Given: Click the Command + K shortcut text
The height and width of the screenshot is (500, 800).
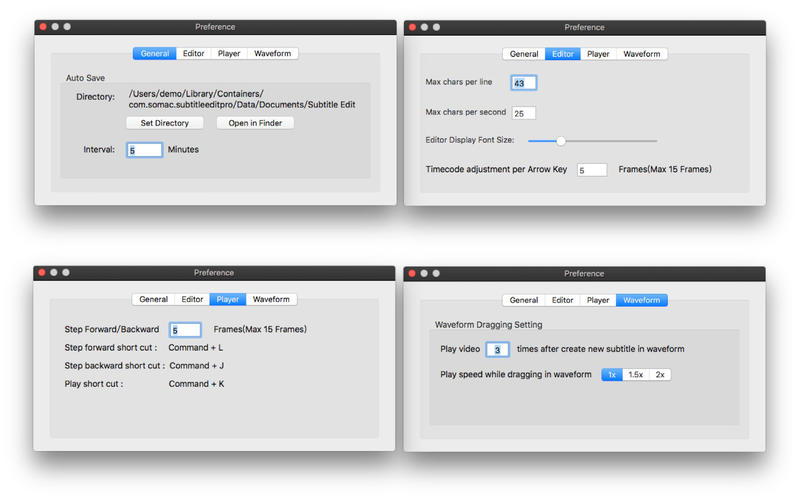Looking at the screenshot, I should 196,384.
